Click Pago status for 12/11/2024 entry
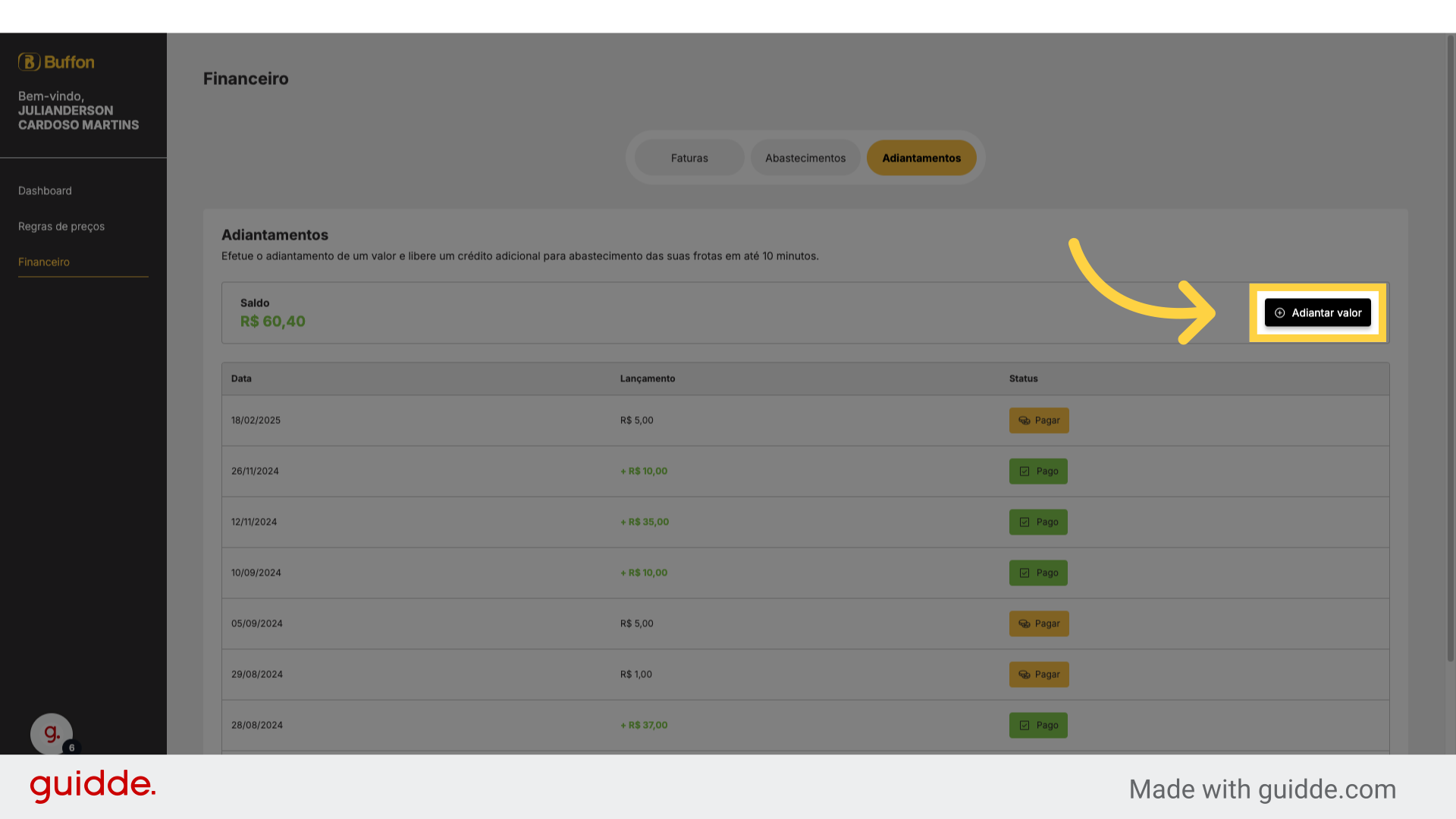 pos(1038,522)
